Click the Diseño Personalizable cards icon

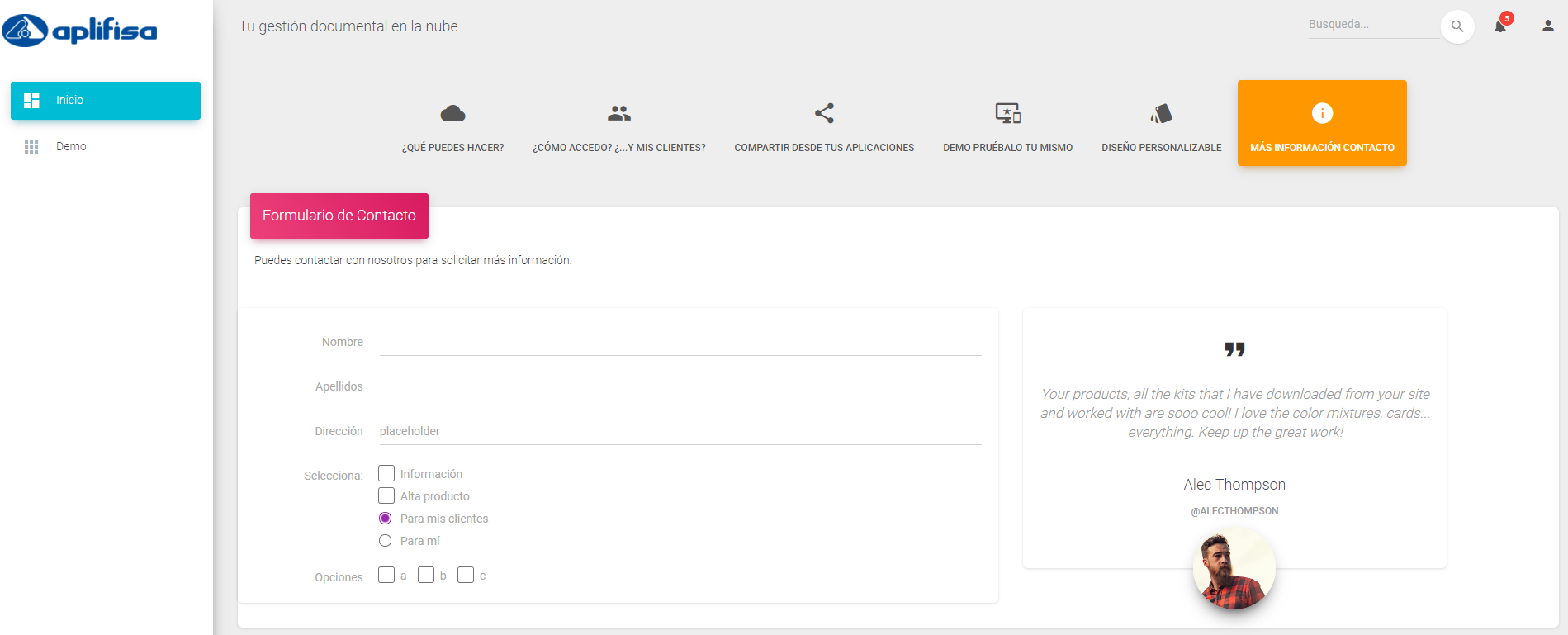1161,113
